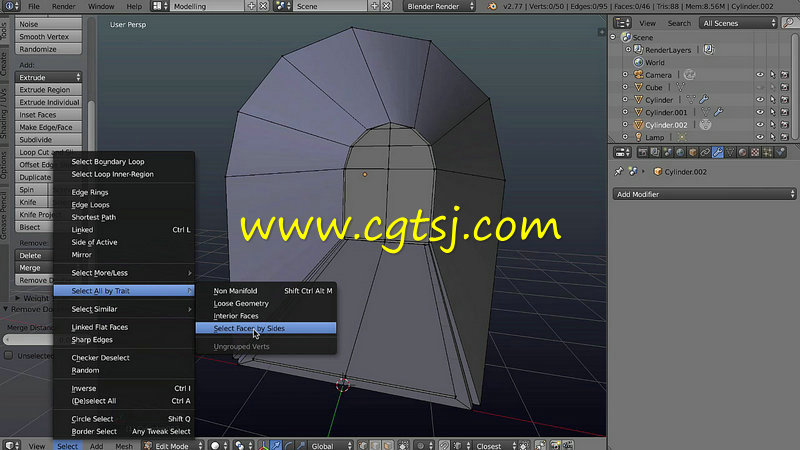
Task: Open the Closest snap target dropdown
Action: (495, 445)
